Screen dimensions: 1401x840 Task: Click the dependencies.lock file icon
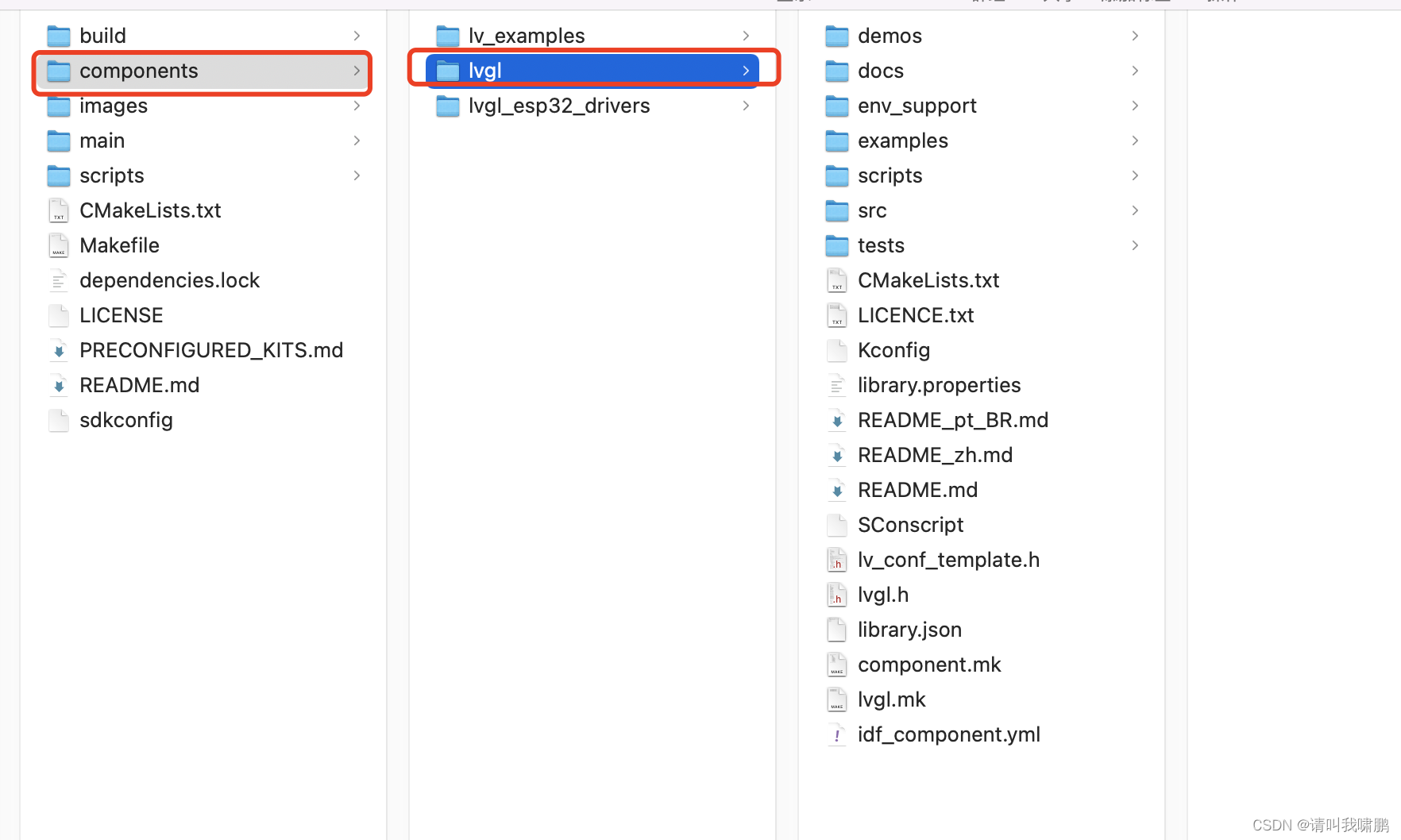[59, 280]
